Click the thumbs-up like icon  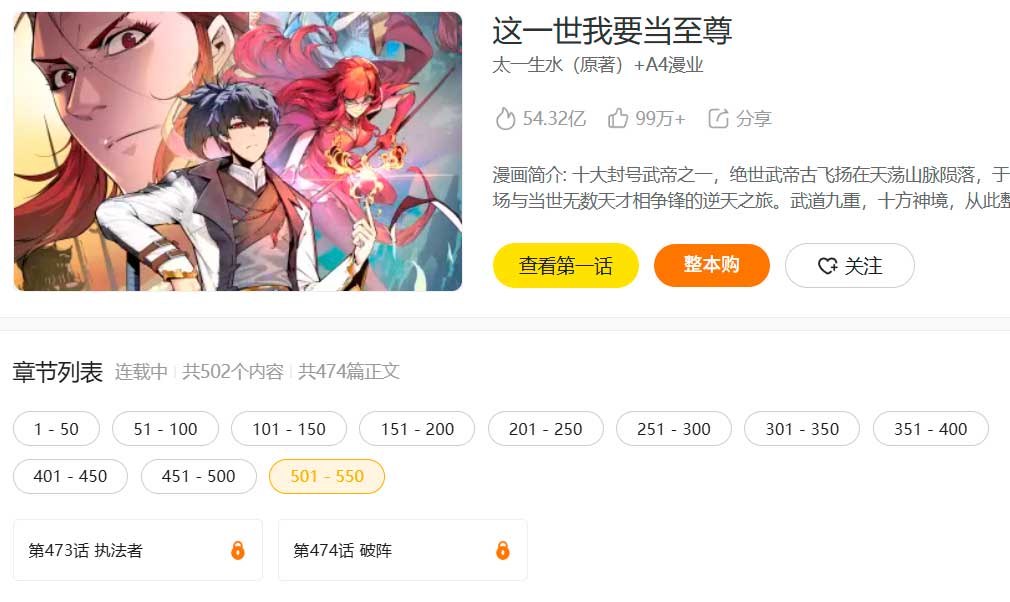click(x=618, y=118)
